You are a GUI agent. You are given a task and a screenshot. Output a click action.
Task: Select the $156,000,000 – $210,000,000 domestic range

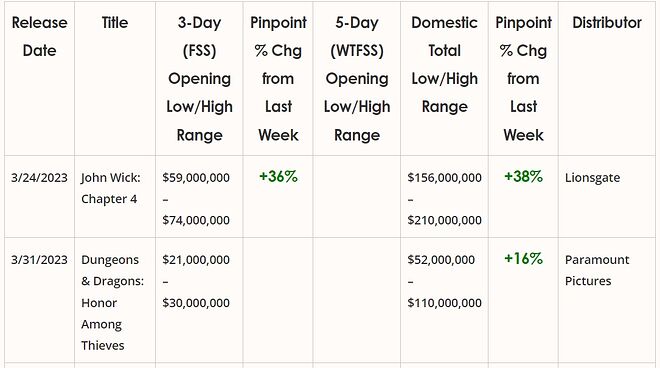(444, 199)
